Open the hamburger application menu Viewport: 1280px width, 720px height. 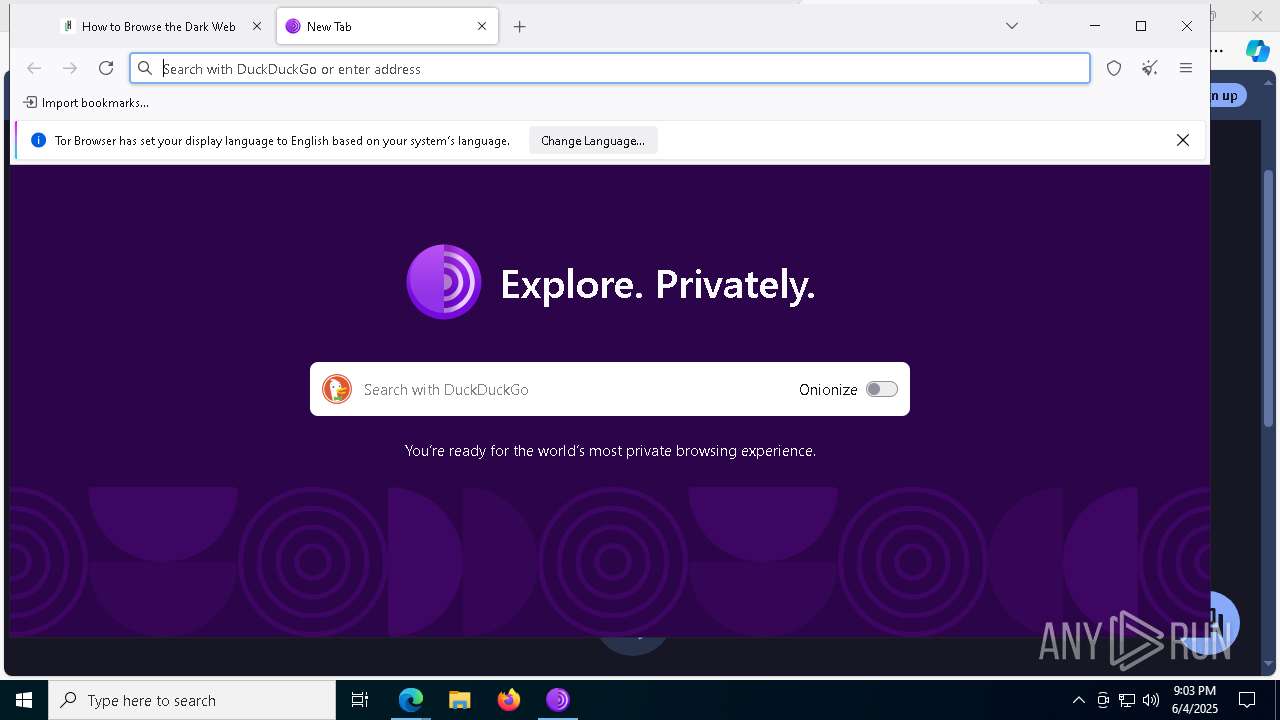tap(1186, 68)
